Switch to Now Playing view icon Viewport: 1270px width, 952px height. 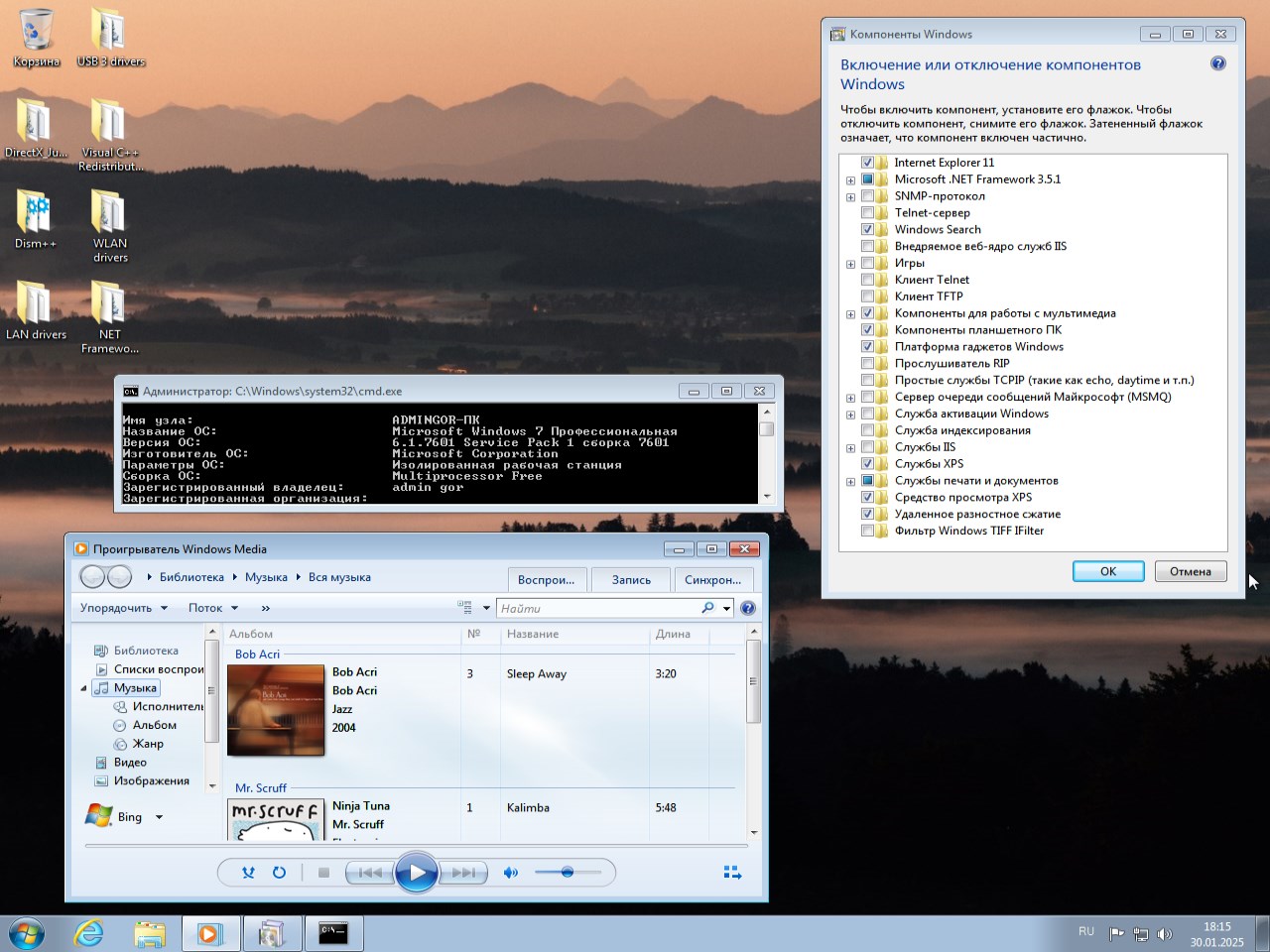(x=732, y=872)
